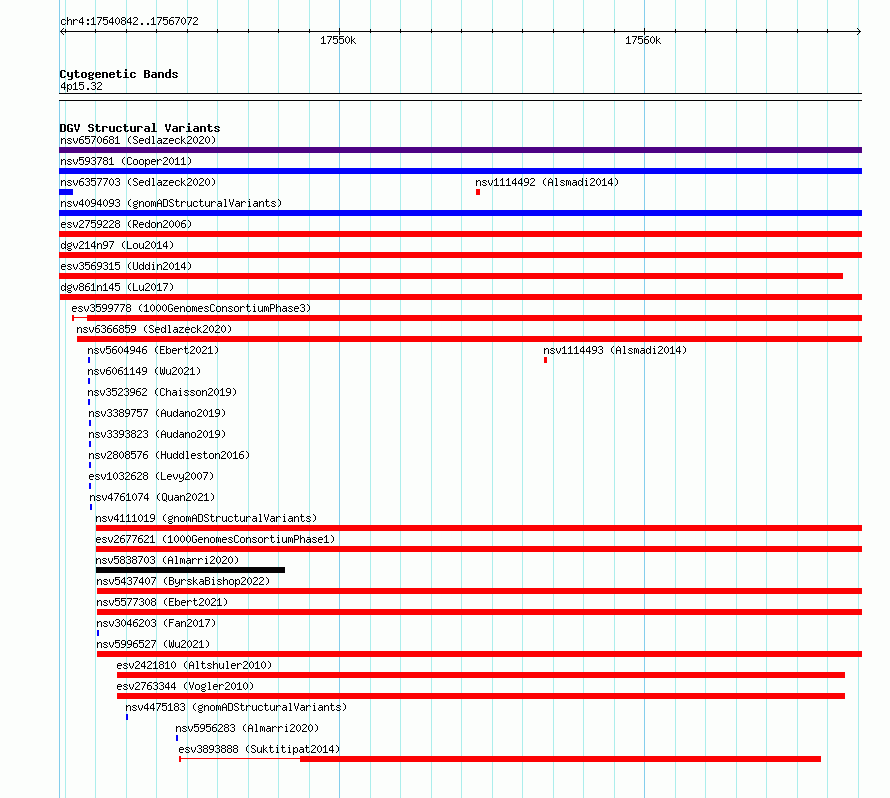Select nsv6061149 (Wu2021) label
Screen dimensions: 890x798
[144, 371]
